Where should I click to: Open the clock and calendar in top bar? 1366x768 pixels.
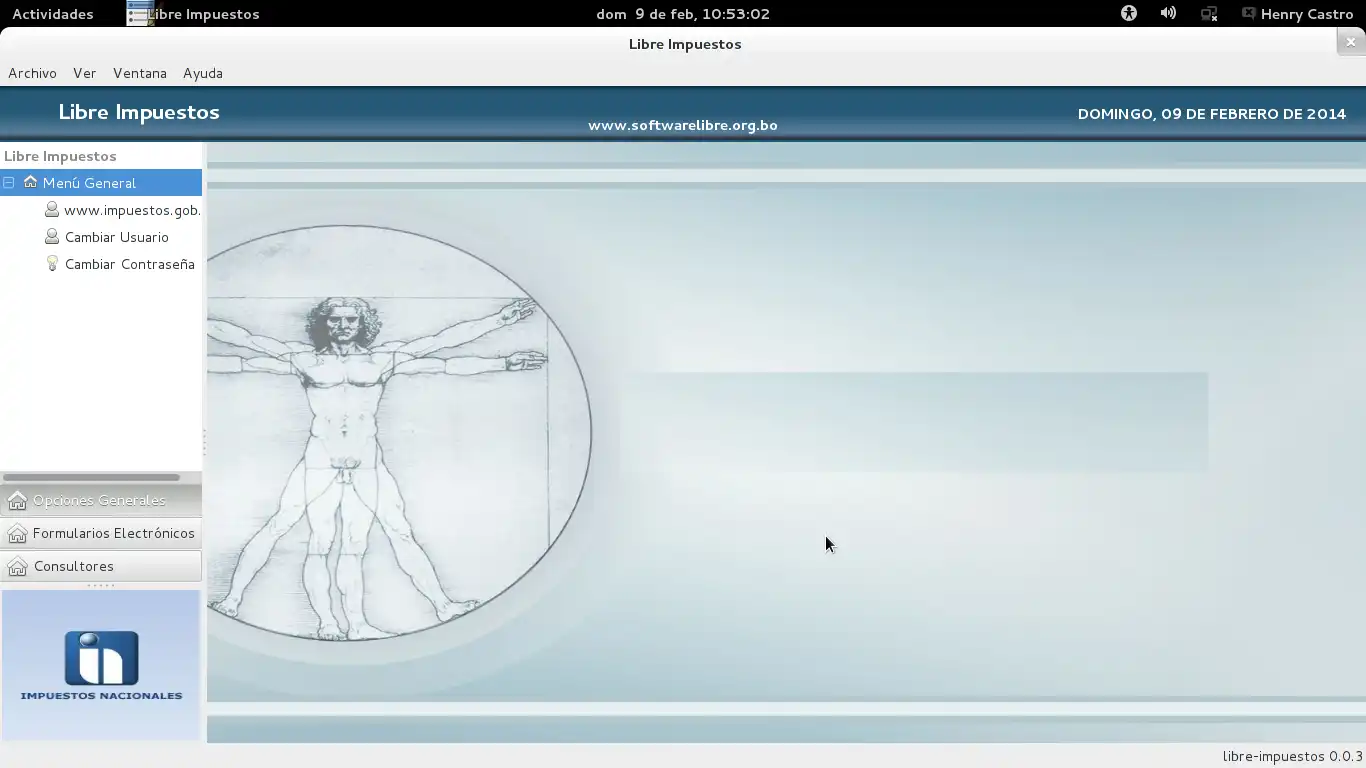683,14
